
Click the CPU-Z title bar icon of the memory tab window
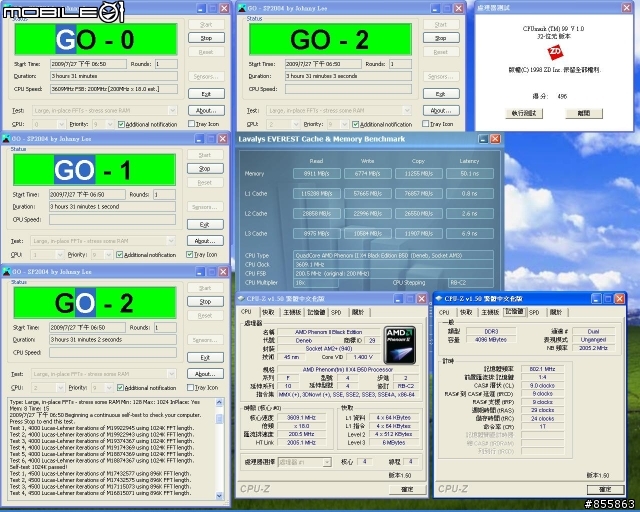point(439,298)
